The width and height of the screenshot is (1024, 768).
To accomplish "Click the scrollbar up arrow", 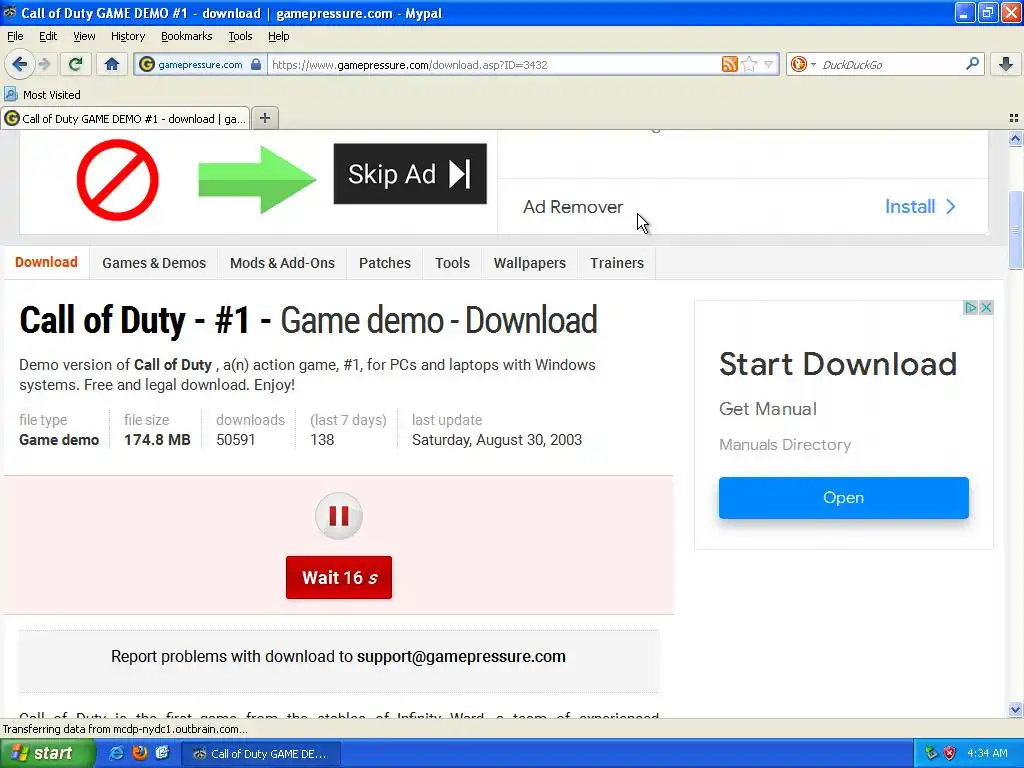I will 1015,138.
